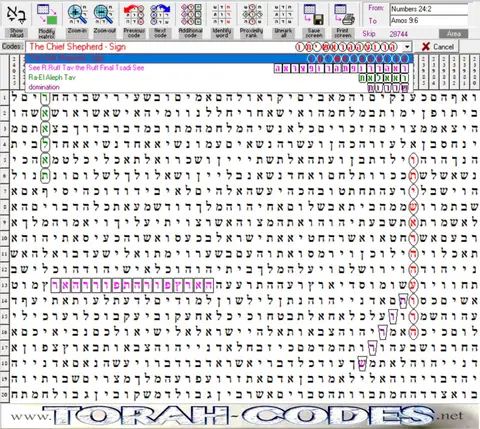Jump to the Next code

point(160,20)
